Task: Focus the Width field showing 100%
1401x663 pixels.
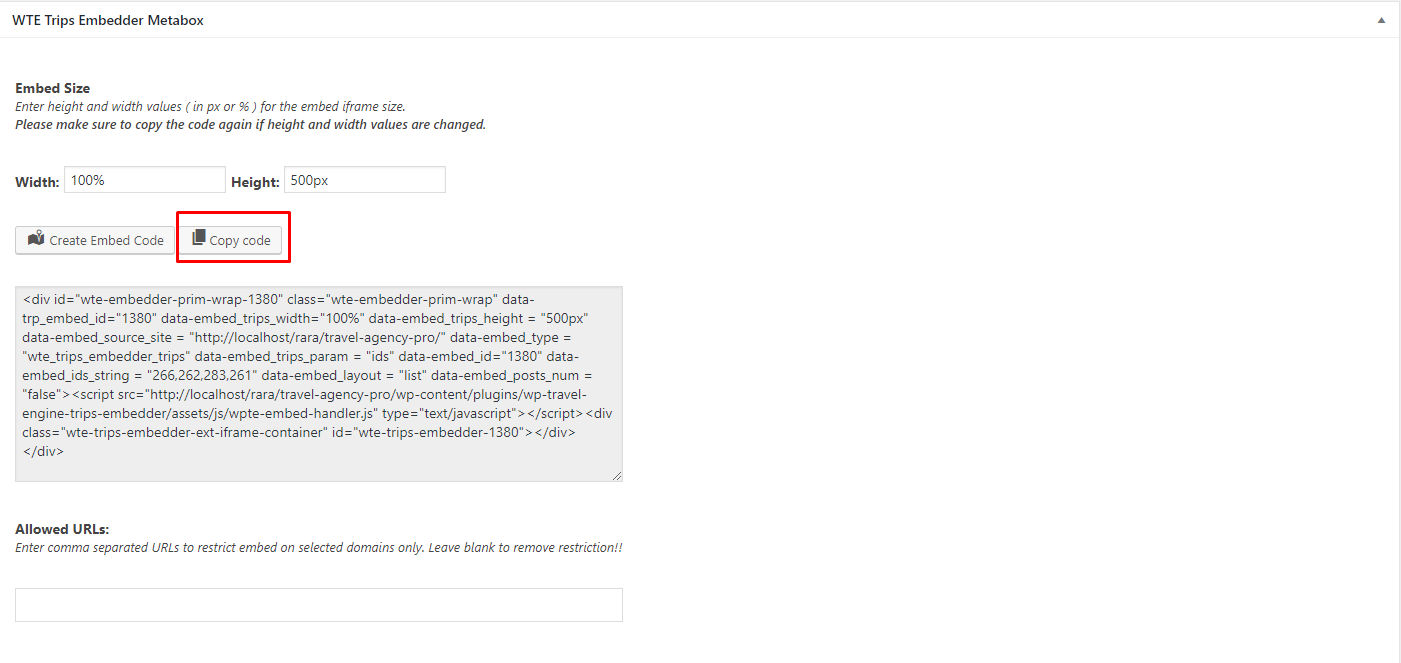Action: 145,180
